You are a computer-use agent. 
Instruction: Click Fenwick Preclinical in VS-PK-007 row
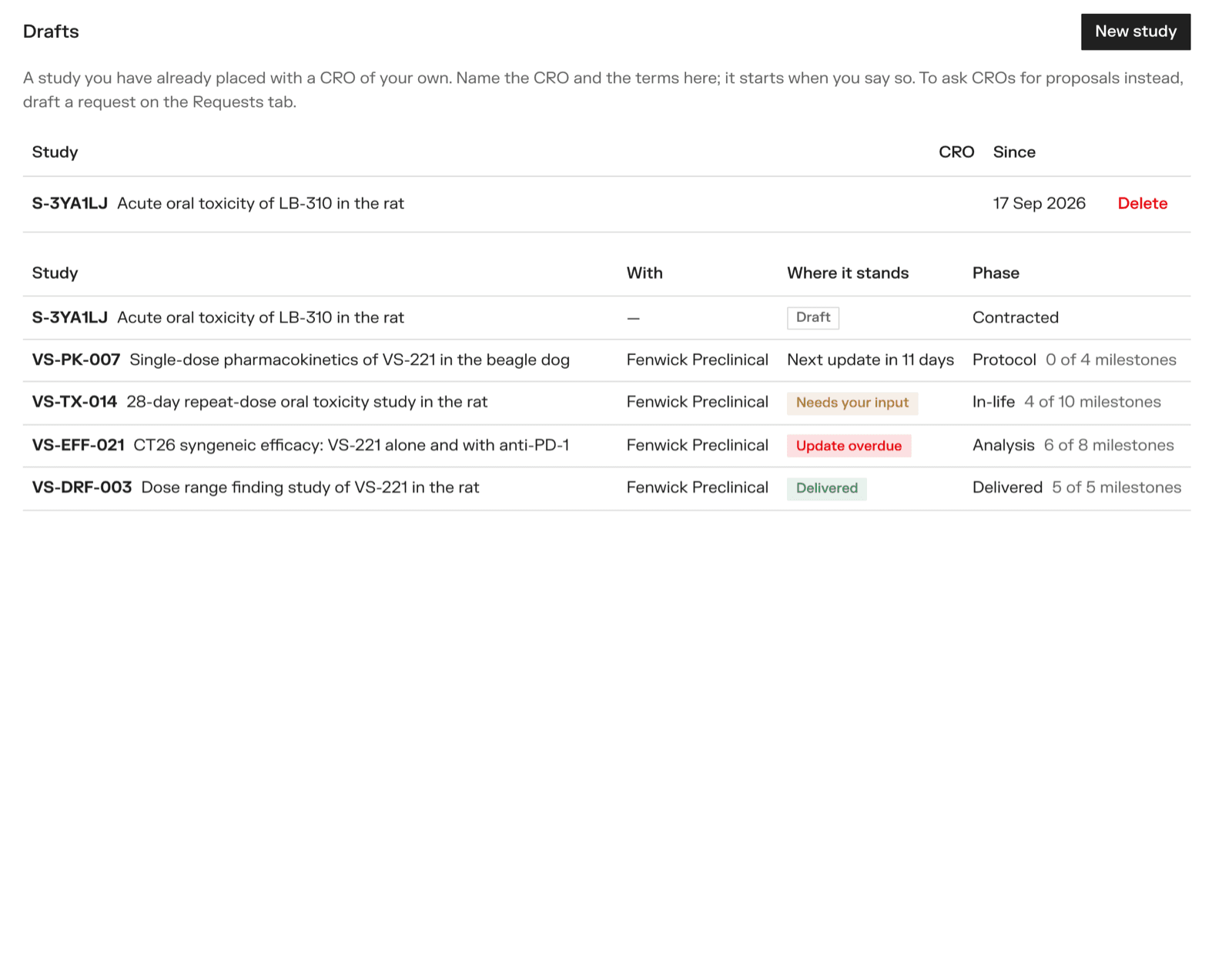(697, 360)
